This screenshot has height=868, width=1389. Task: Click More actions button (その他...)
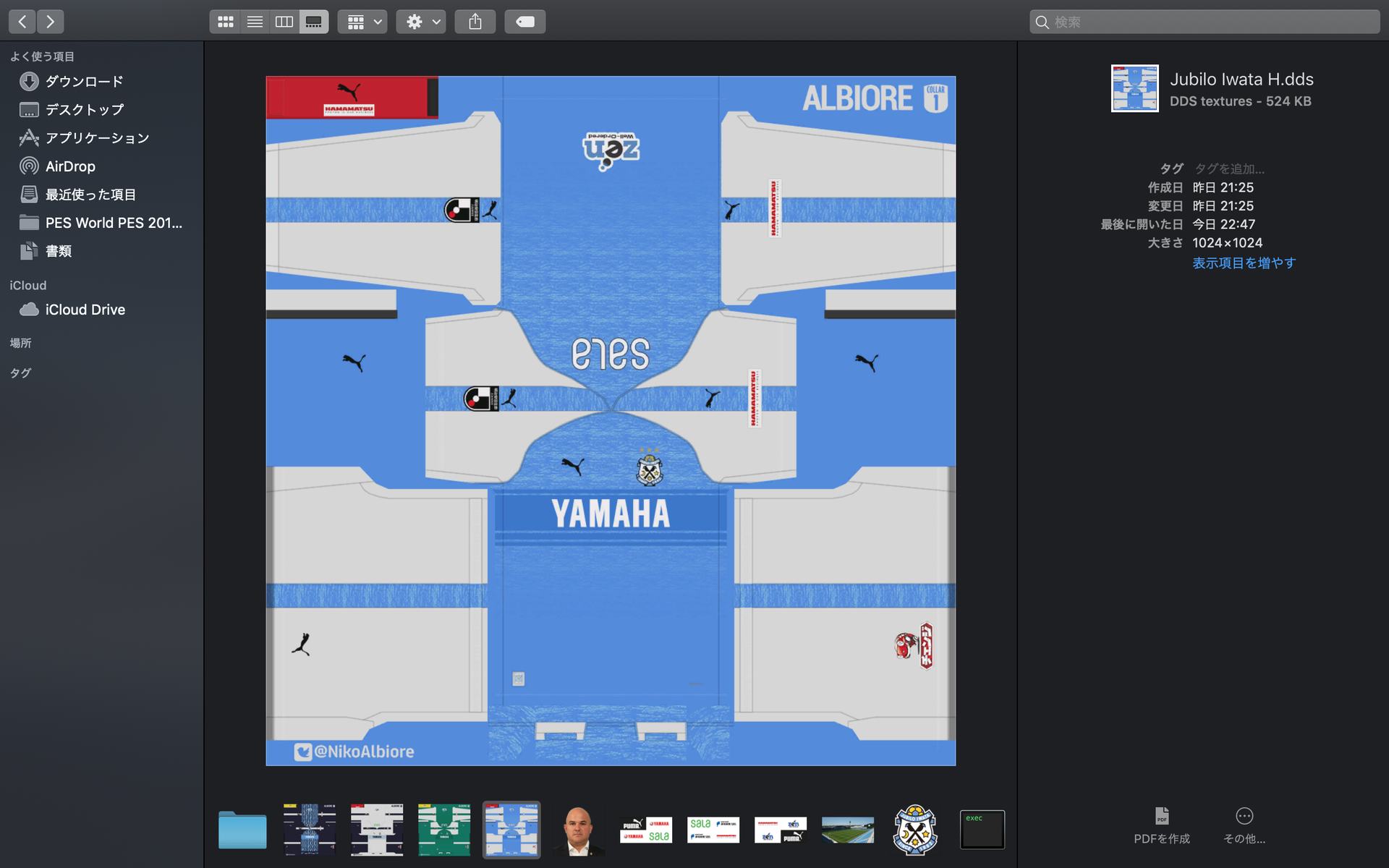[x=1244, y=826]
